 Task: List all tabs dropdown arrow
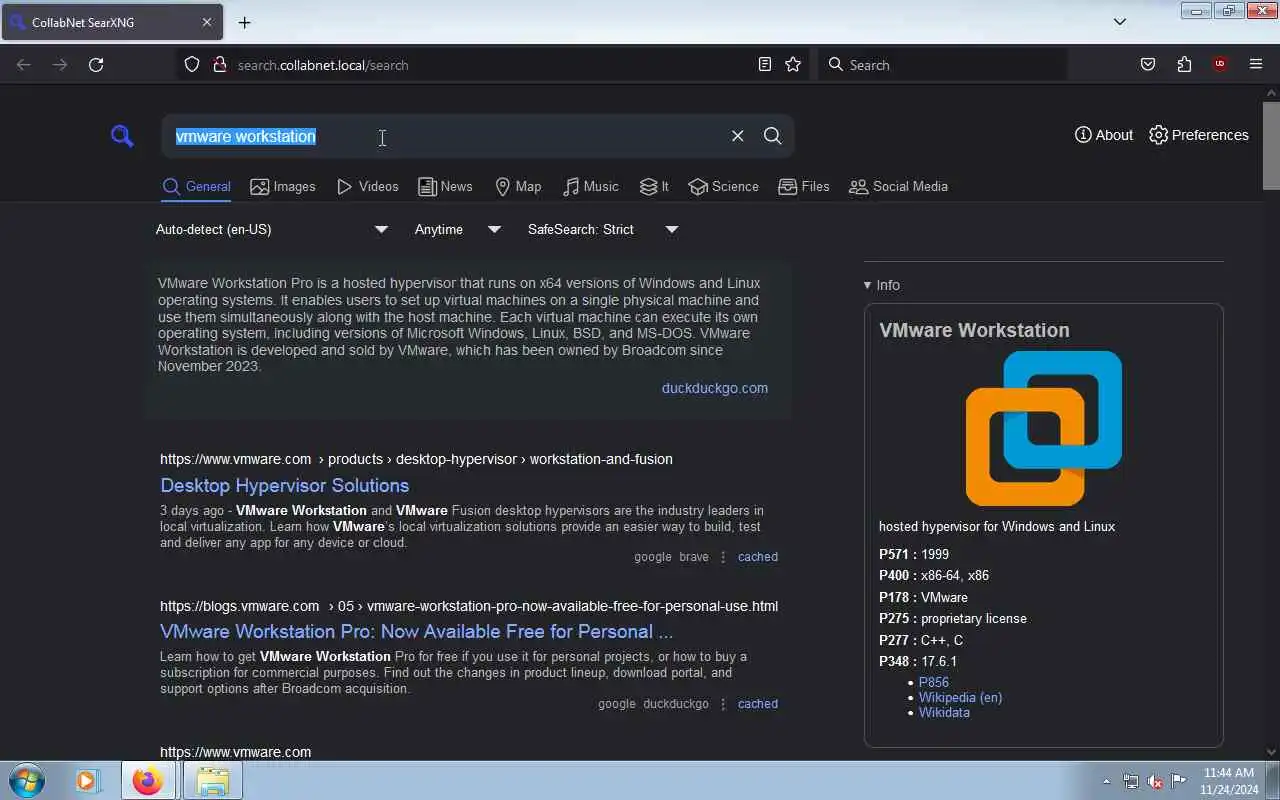click(x=1120, y=22)
